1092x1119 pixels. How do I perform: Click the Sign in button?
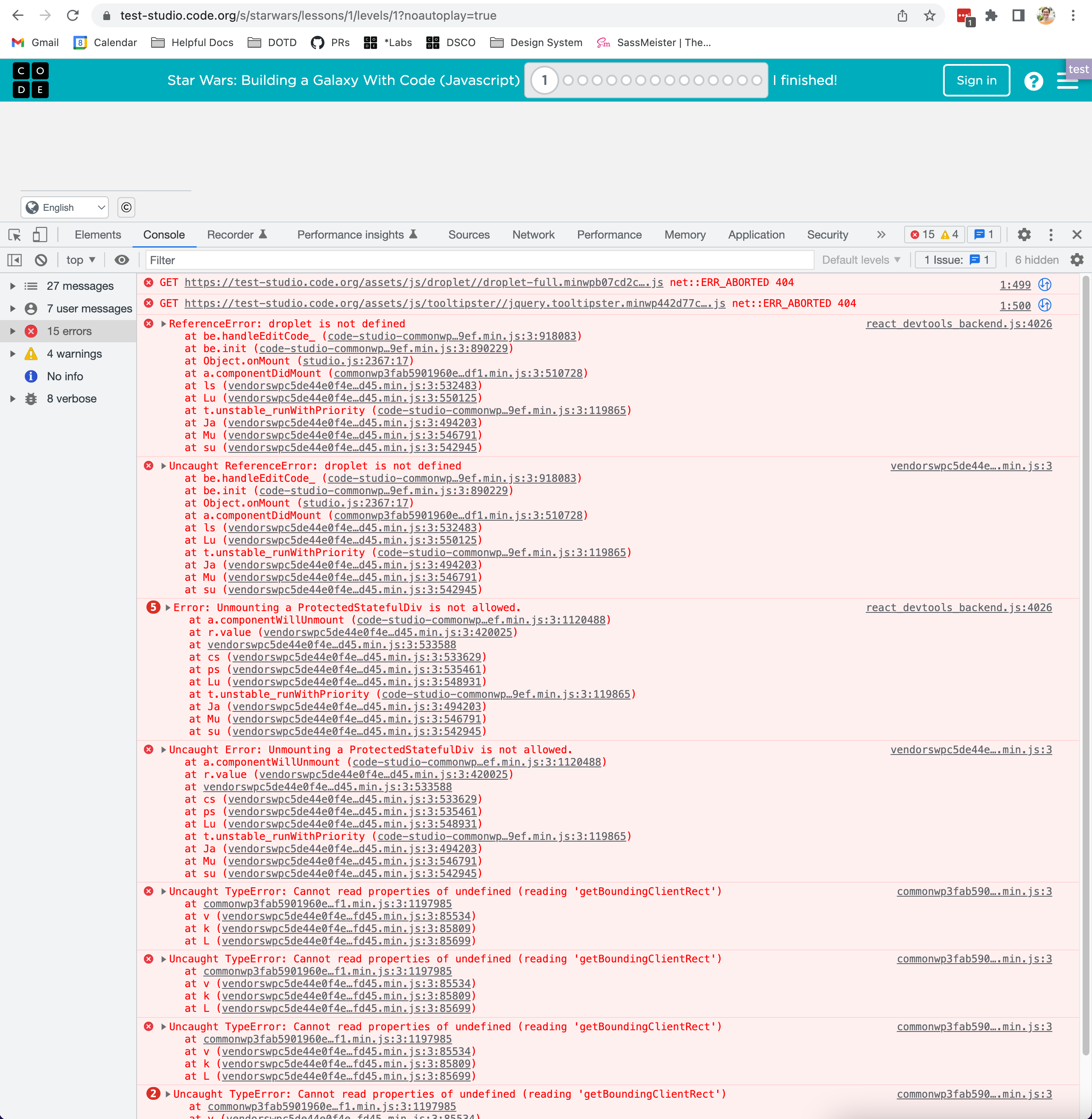click(976, 80)
